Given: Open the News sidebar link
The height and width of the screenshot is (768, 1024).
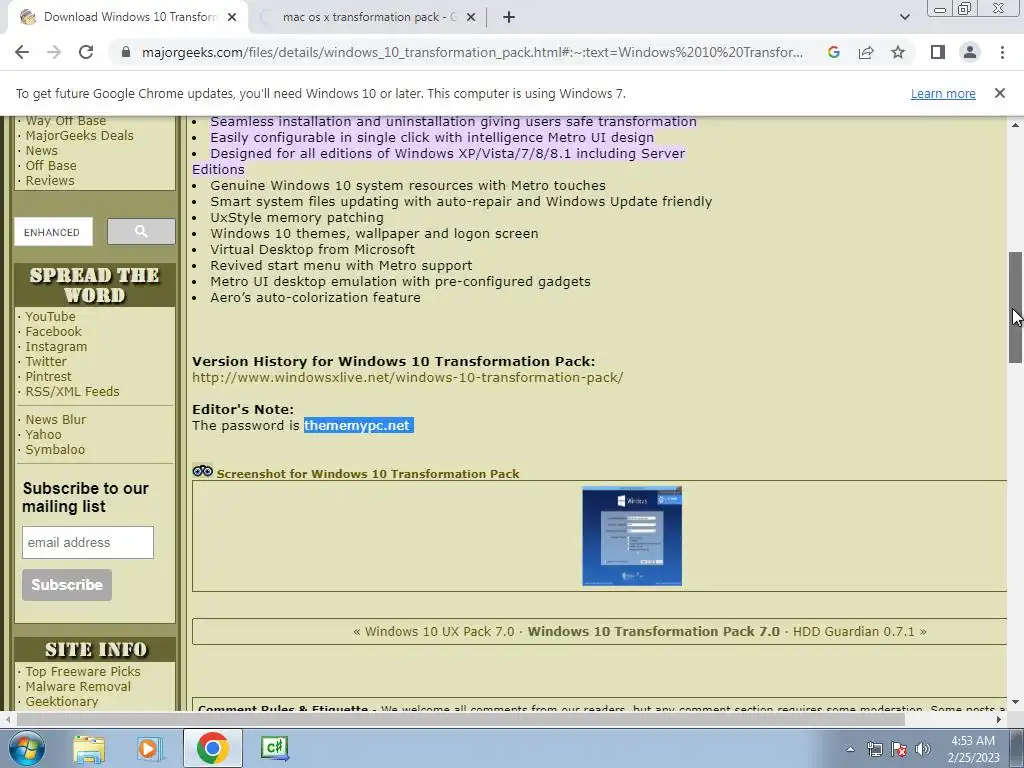Looking at the screenshot, I should [x=41, y=150].
